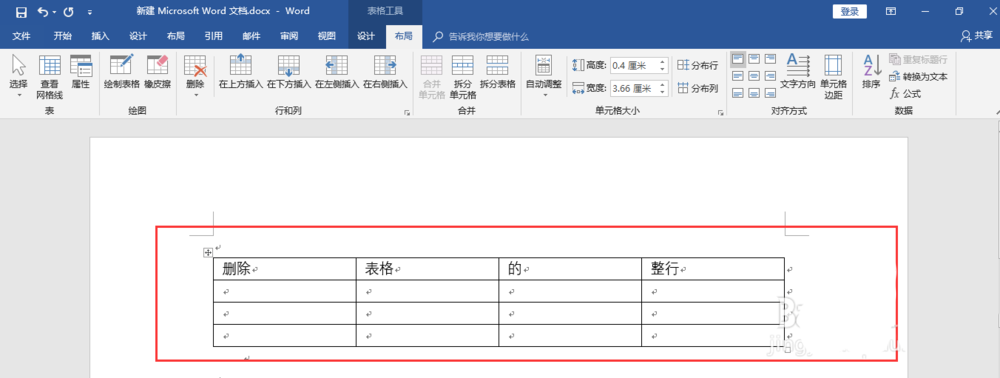This screenshot has height=378, width=1000.
Task: Click the 排序 sort button
Action: (x=871, y=71)
